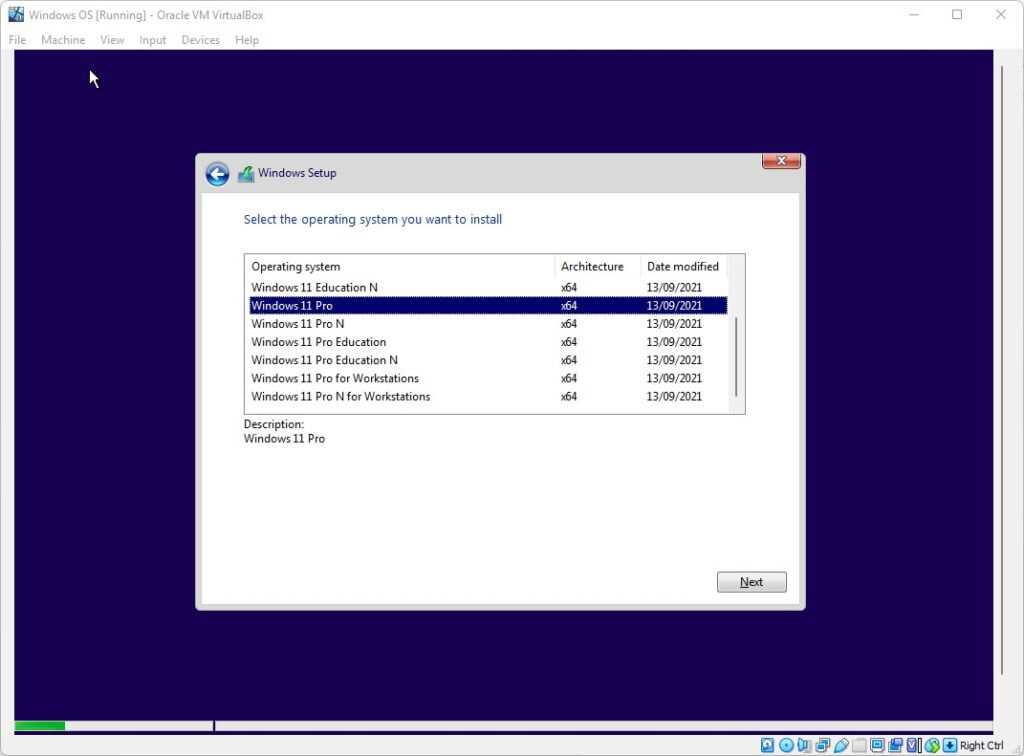The width and height of the screenshot is (1024, 756).
Task: Click the audio status icon in status bar
Action: [x=804, y=745]
